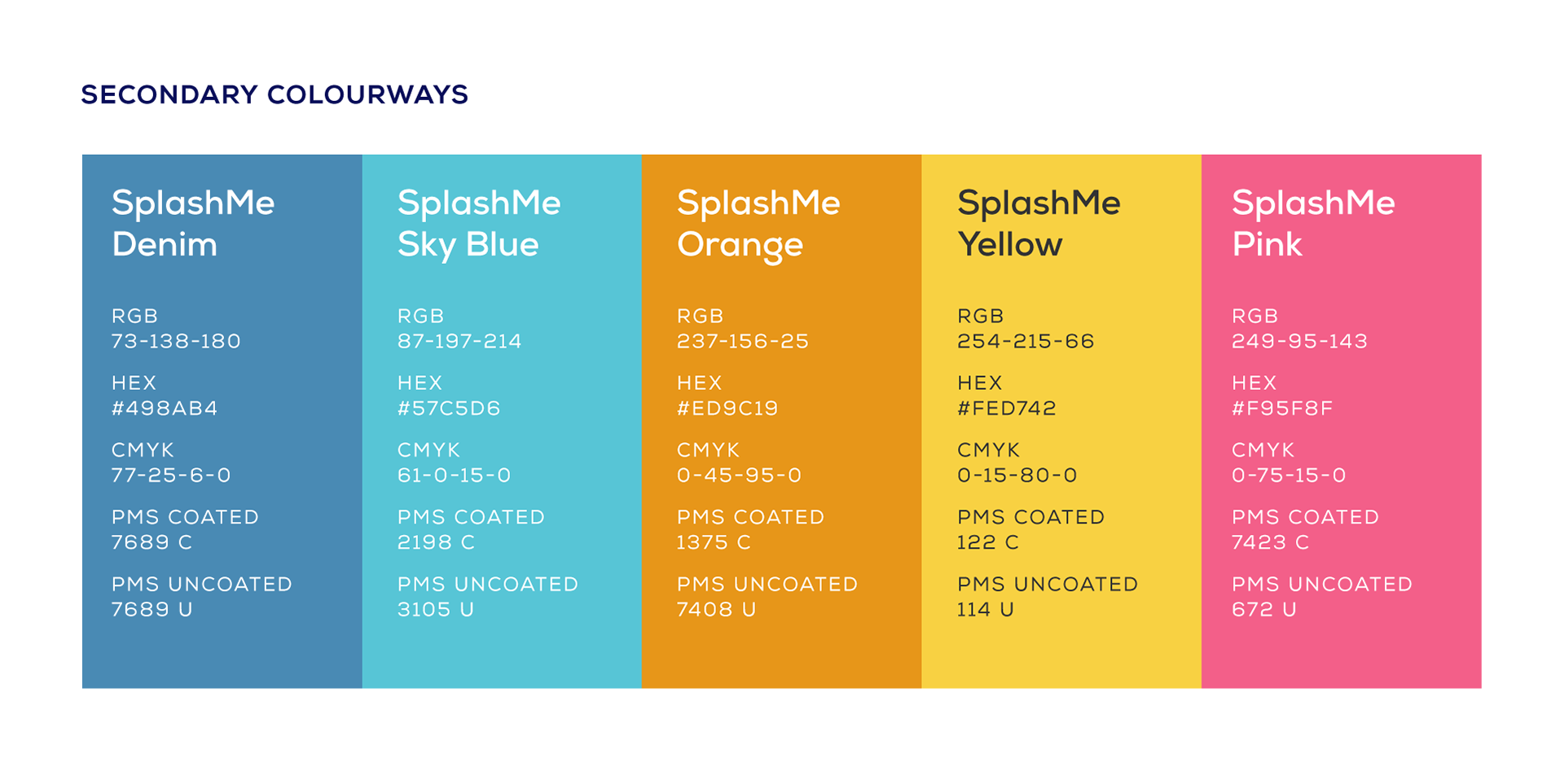This screenshot has width=1564, height=784.
Task: Select hex code #498AB4
Action: (165, 408)
